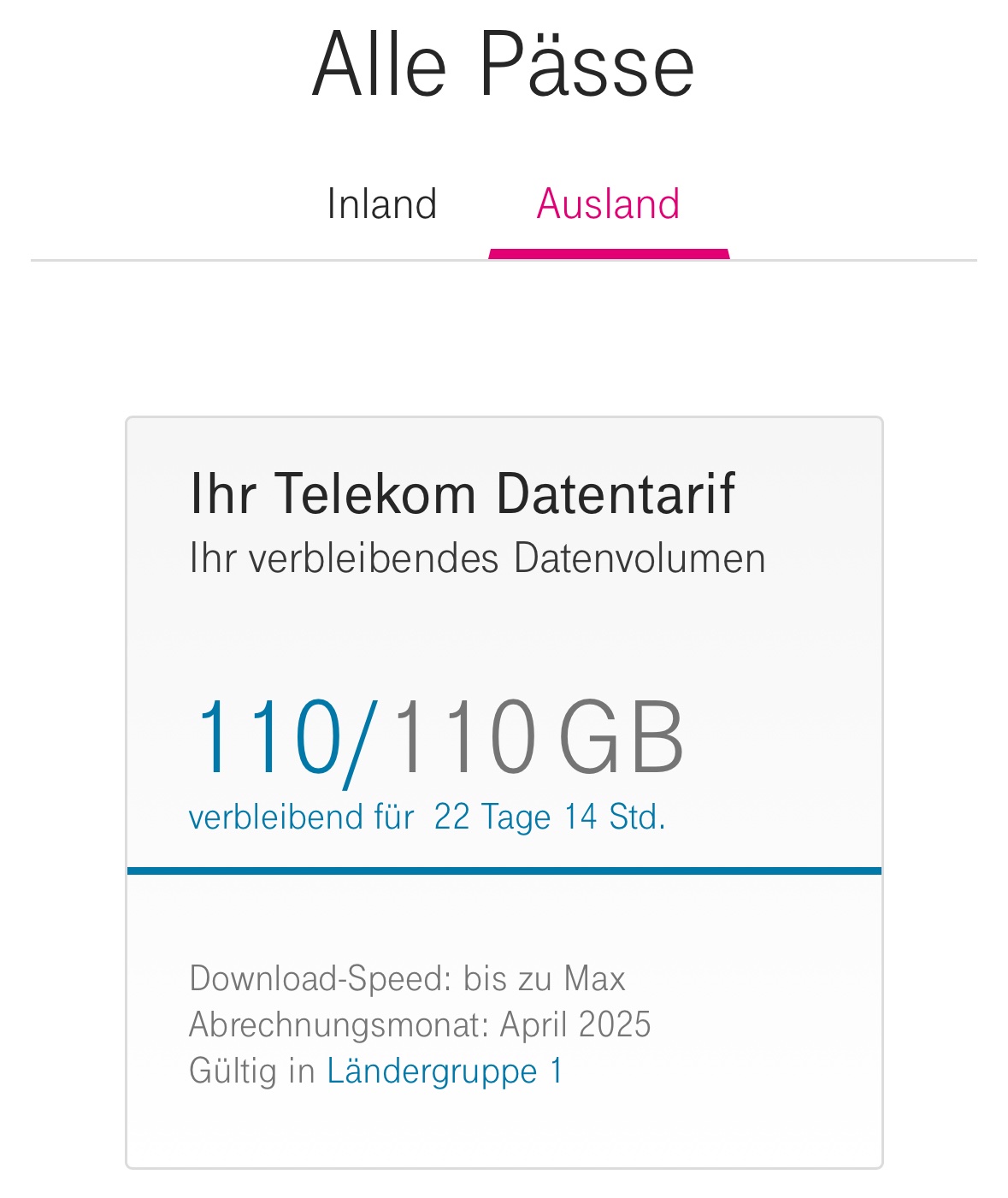Screen dimensions: 1008x1198
Task: Click the Ihr Telekom Datentarif card title
Action: click(x=462, y=493)
